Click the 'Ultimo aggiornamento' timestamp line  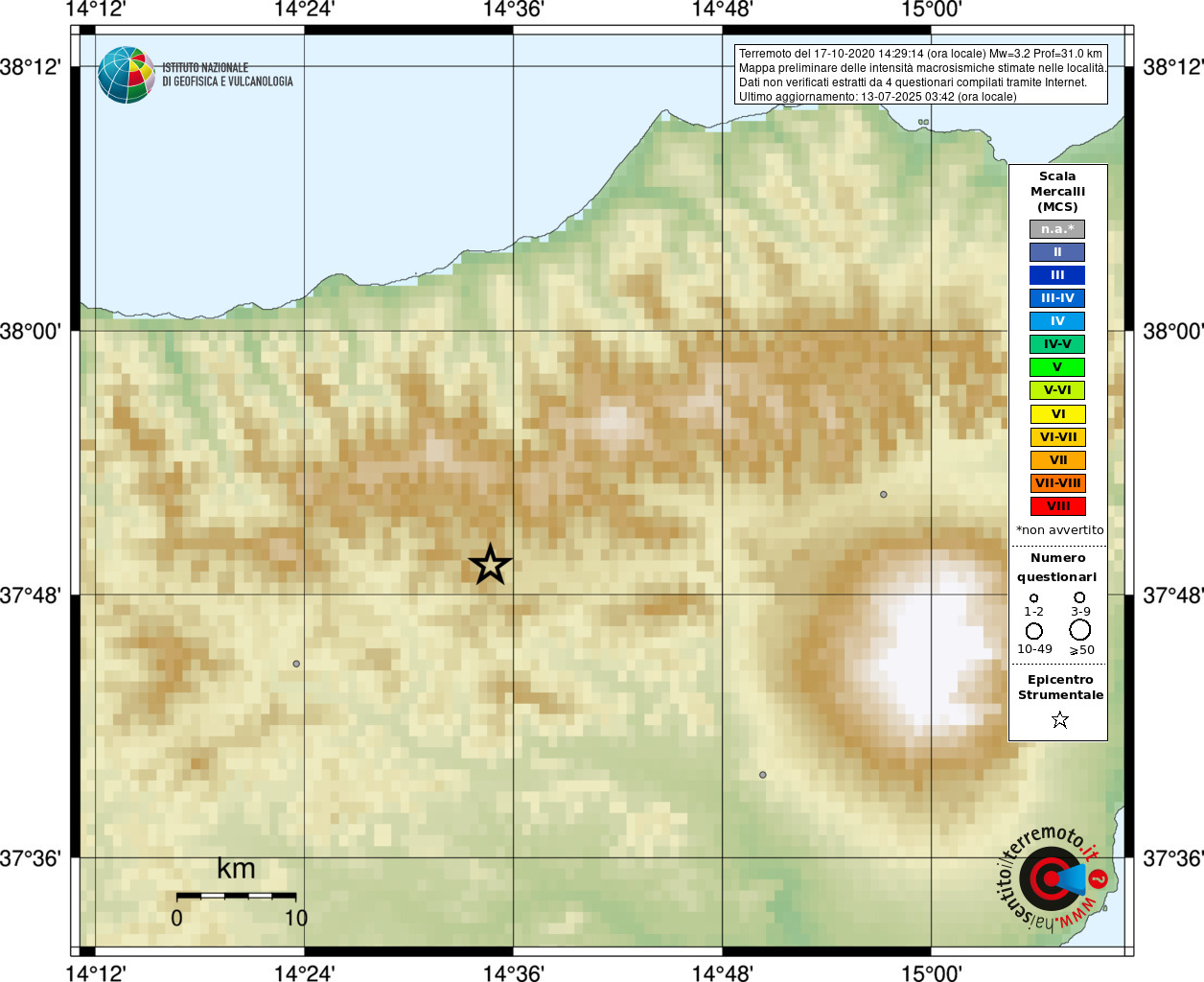(877, 97)
